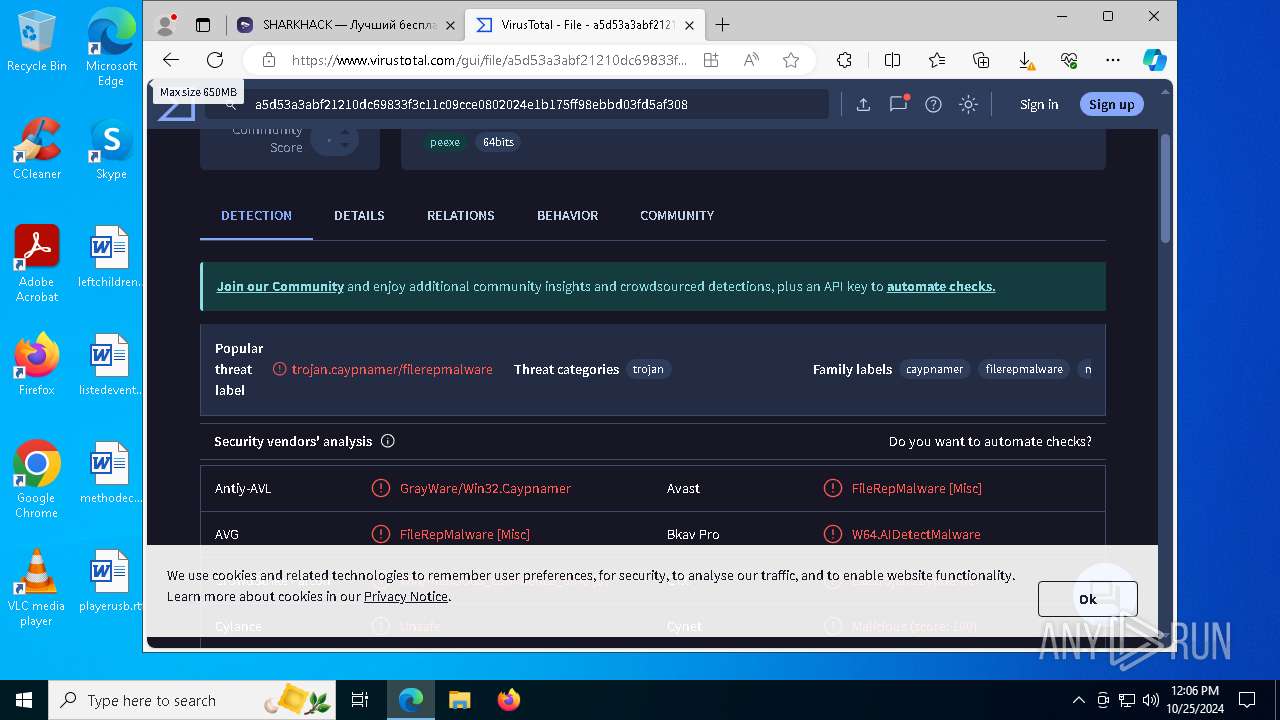Click the Sign in link
1280x720 pixels.
coord(1039,104)
